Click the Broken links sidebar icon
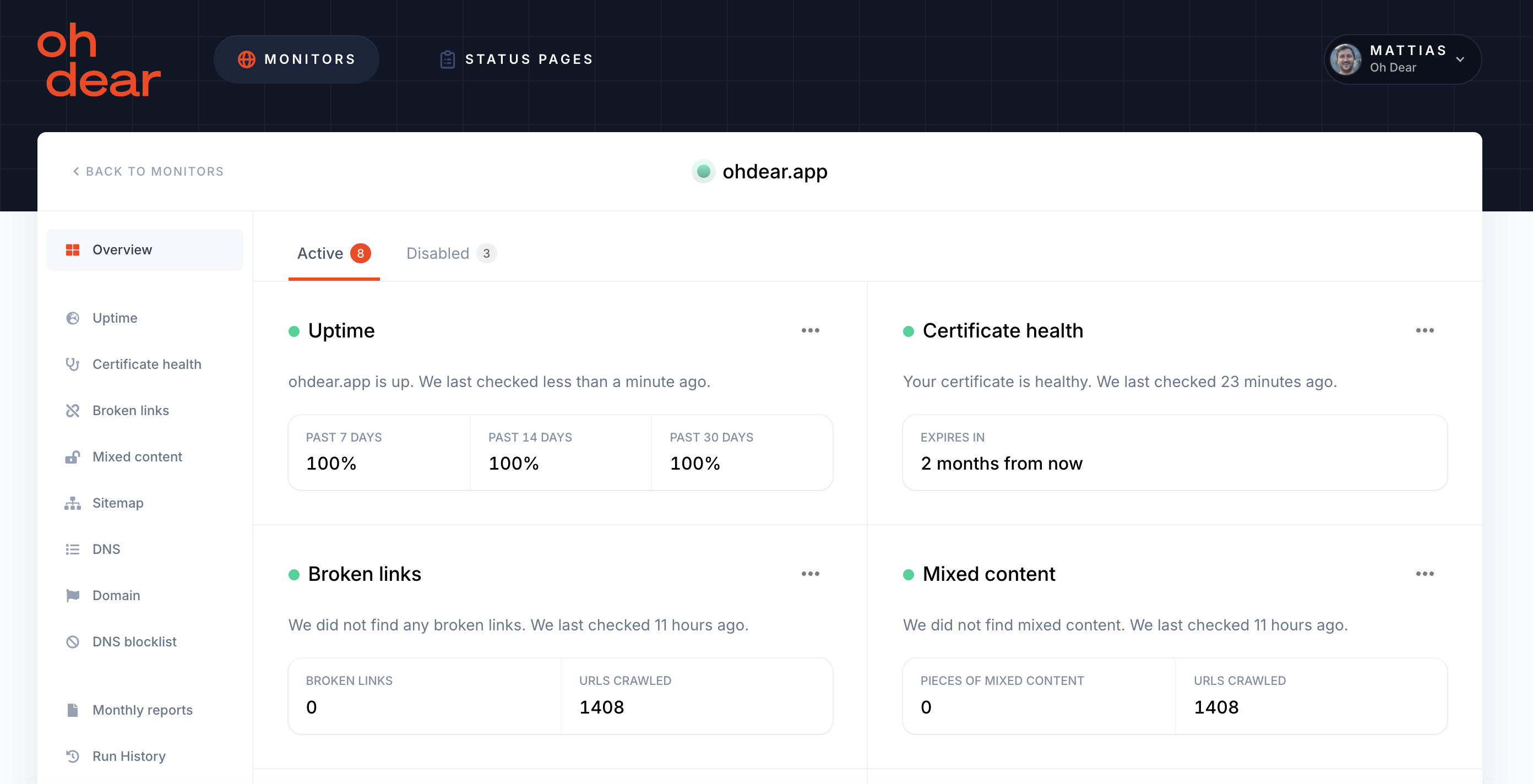The width and height of the screenshot is (1533, 784). tap(73, 410)
